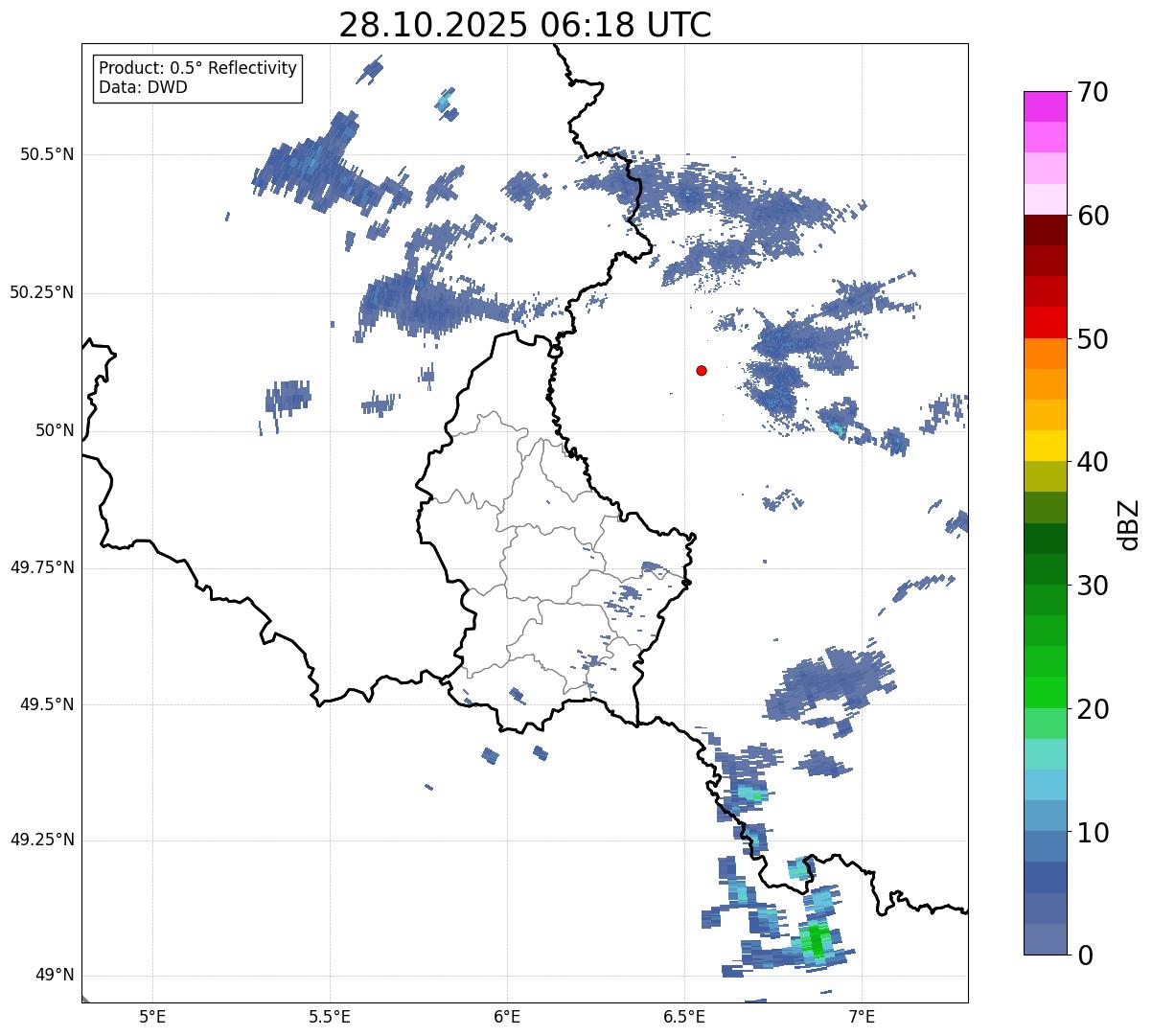Screen dimensions: 1152x1036
Task: Click the red station marker dot
Action: (x=702, y=370)
